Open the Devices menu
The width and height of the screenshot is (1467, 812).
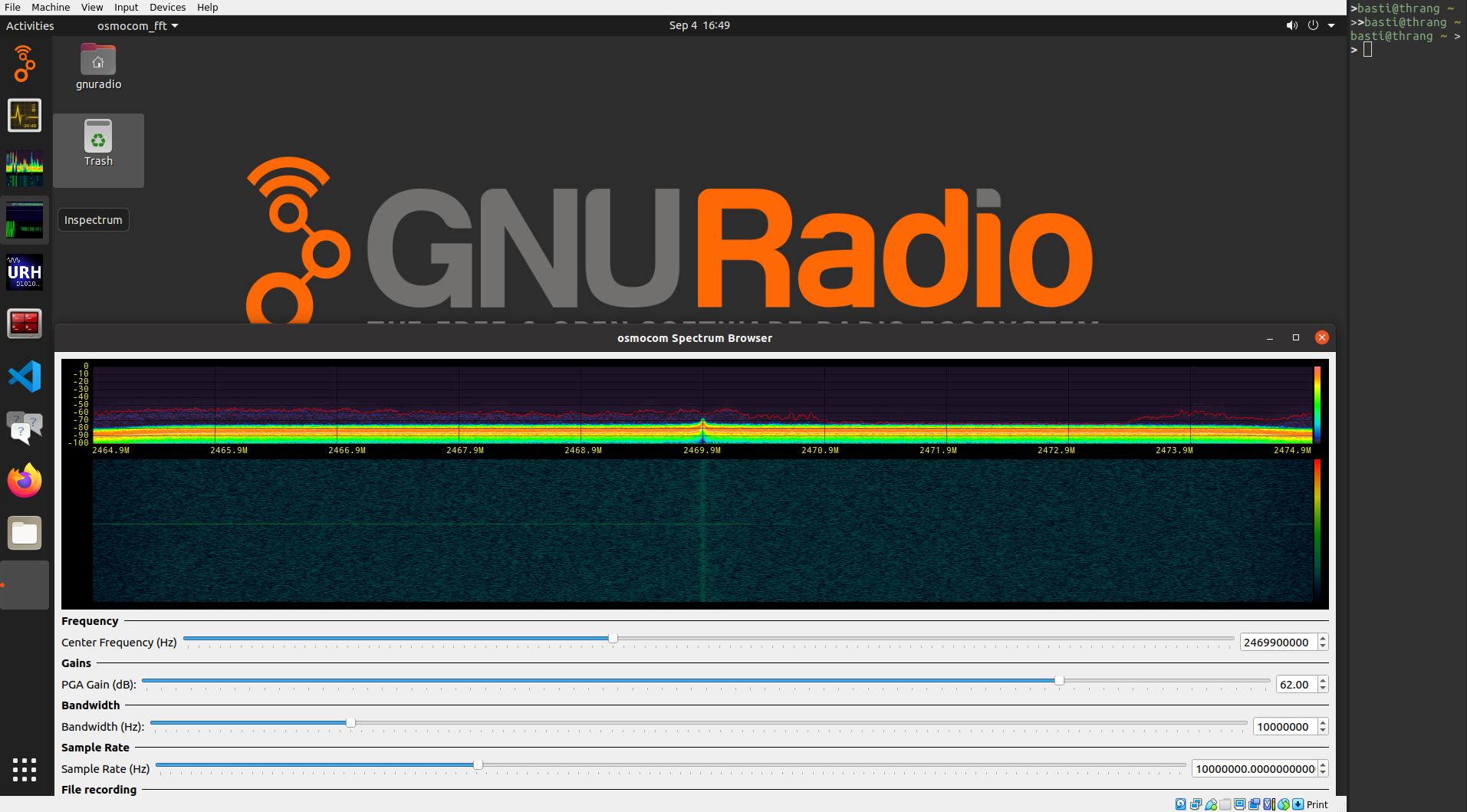(167, 7)
